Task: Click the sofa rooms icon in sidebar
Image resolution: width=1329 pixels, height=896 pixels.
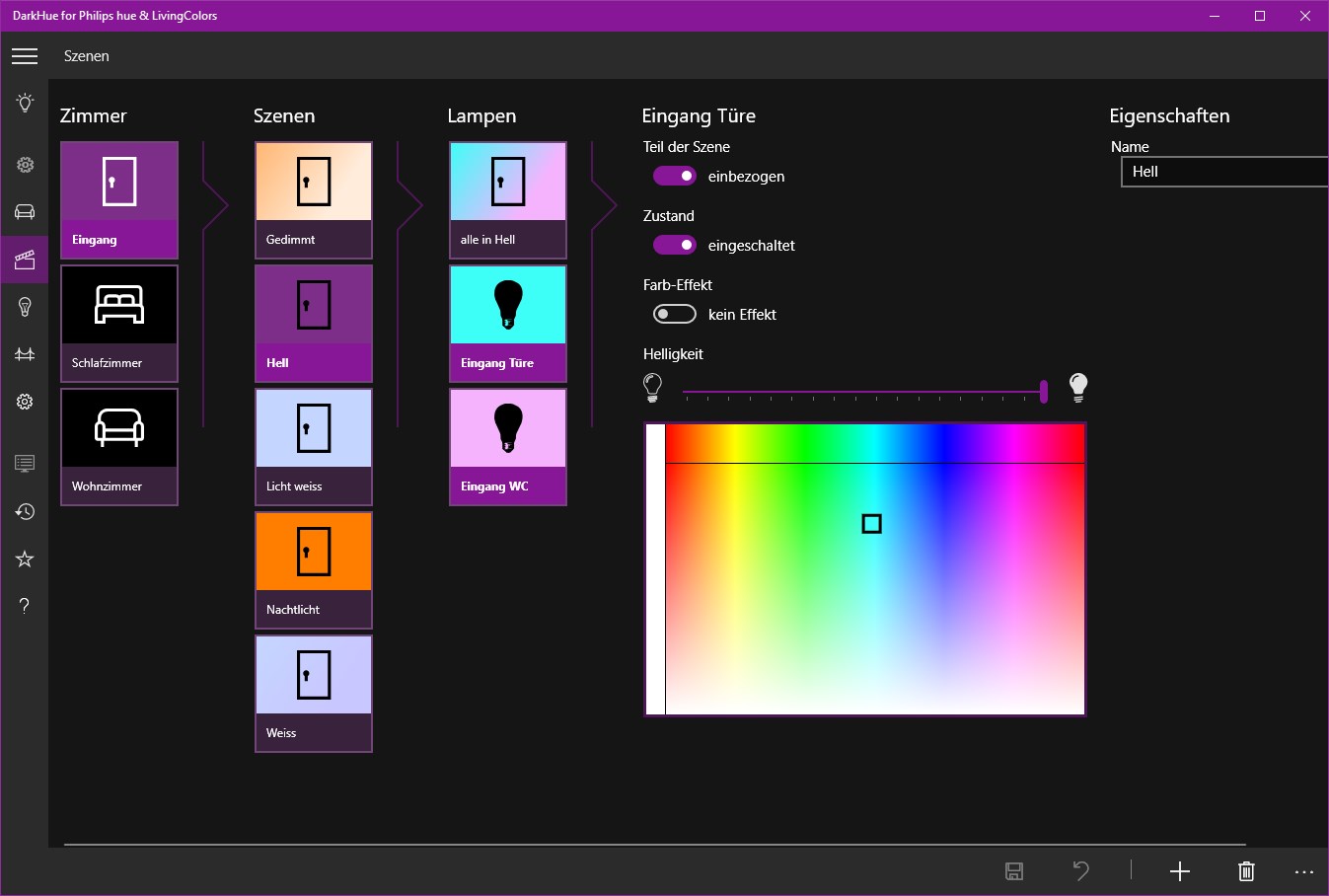Action: coord(25,212)
